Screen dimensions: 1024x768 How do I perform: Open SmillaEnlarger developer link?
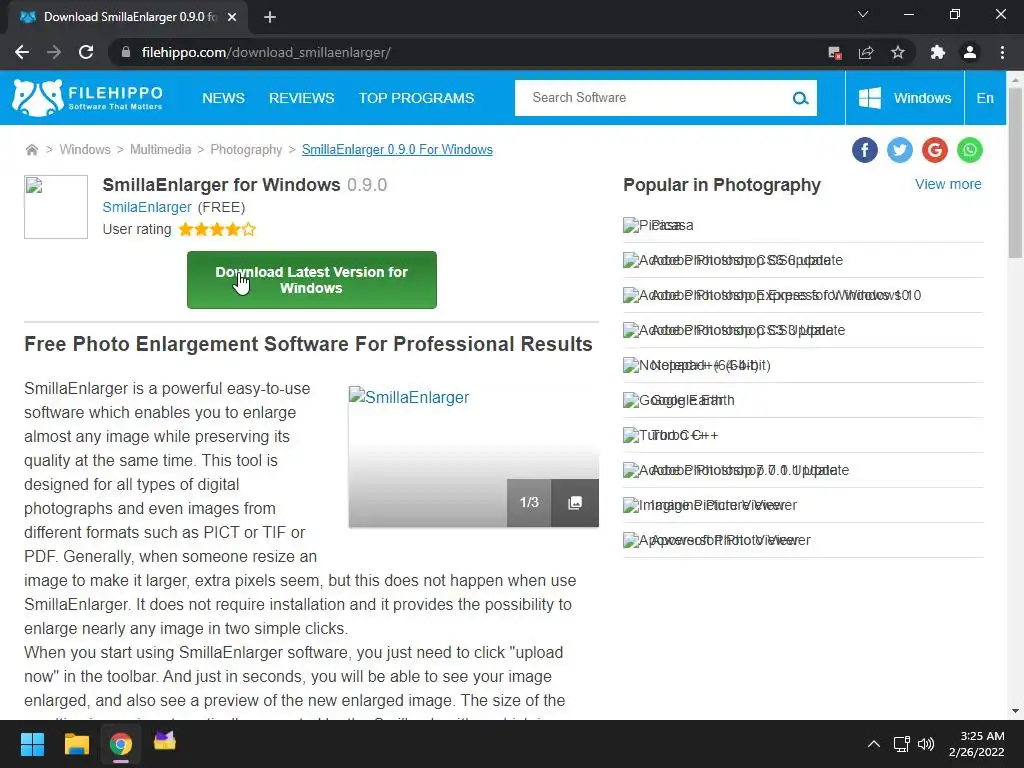[x=147, y=208]
